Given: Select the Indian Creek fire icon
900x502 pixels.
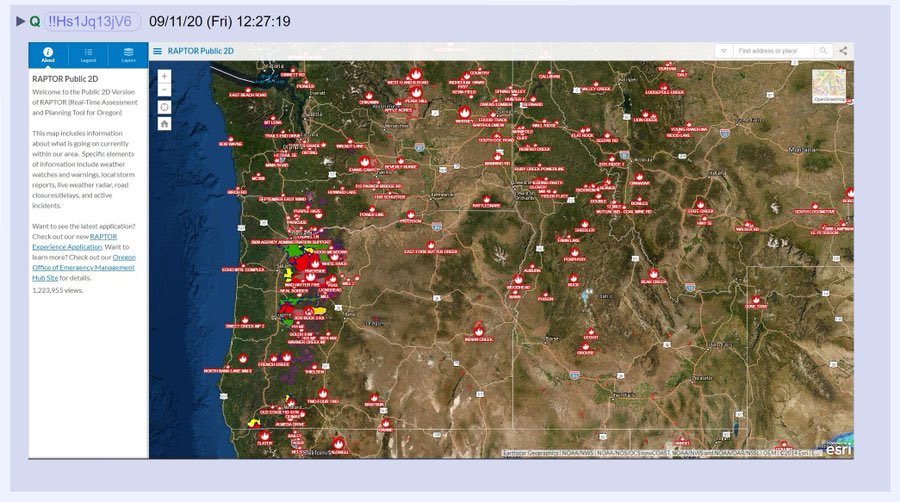Looking at the screenshot, I should click(479, 330).
